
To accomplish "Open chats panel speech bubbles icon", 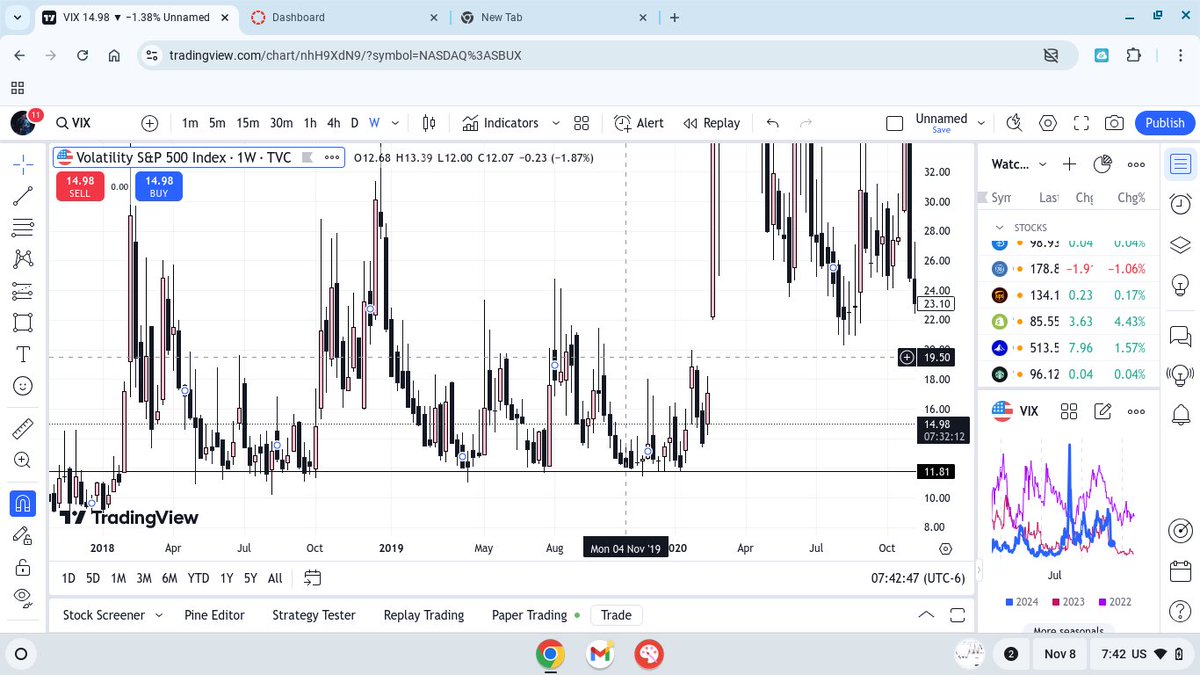I will 1180,335.
